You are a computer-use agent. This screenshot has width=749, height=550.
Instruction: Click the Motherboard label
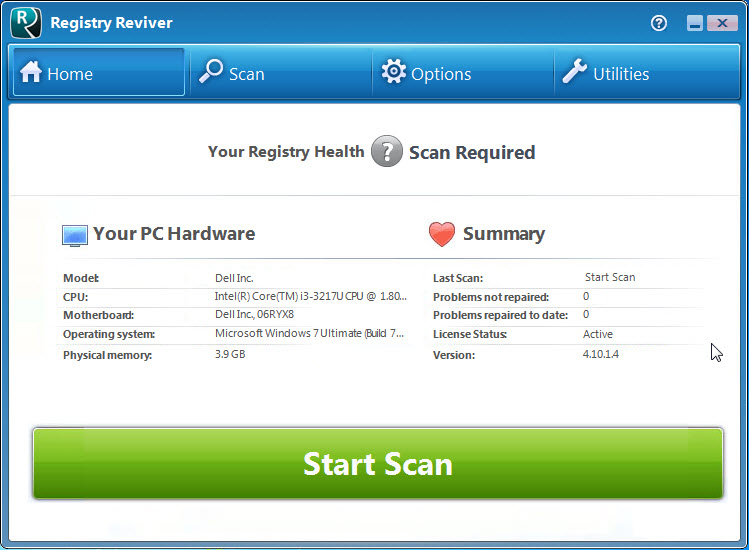tap(98, 315)
